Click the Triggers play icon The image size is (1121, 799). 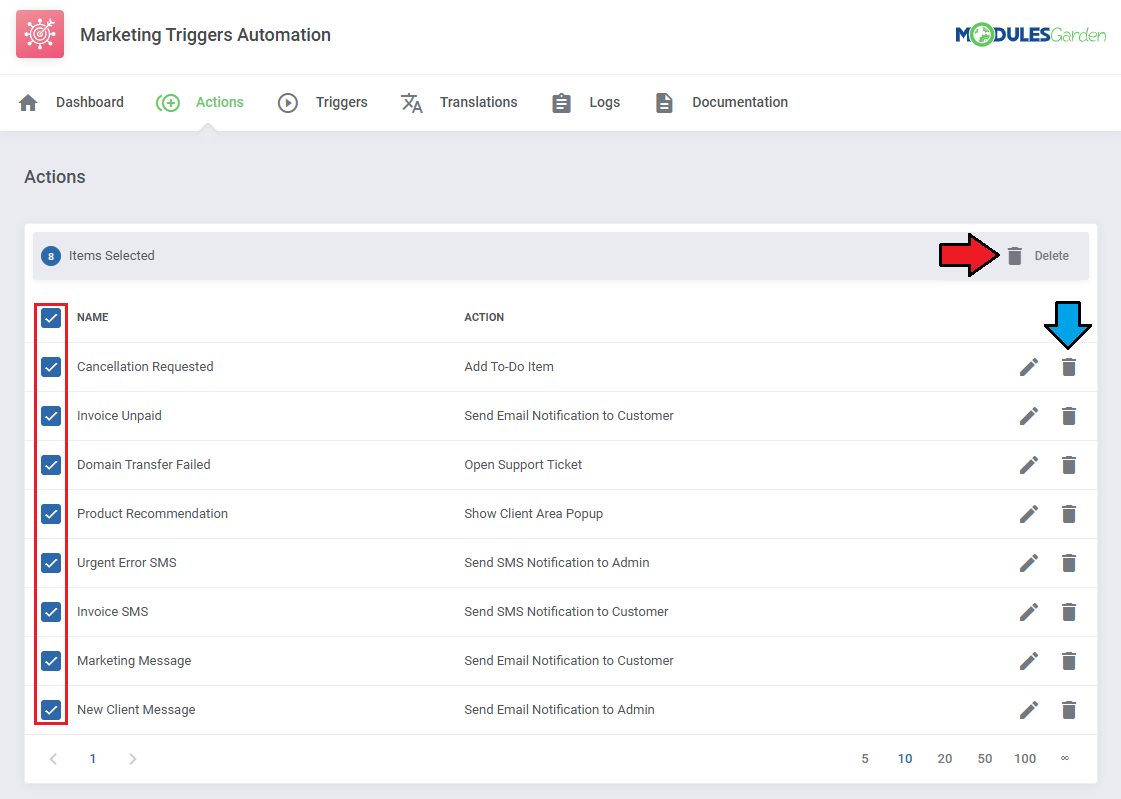(x=287, y=103)
